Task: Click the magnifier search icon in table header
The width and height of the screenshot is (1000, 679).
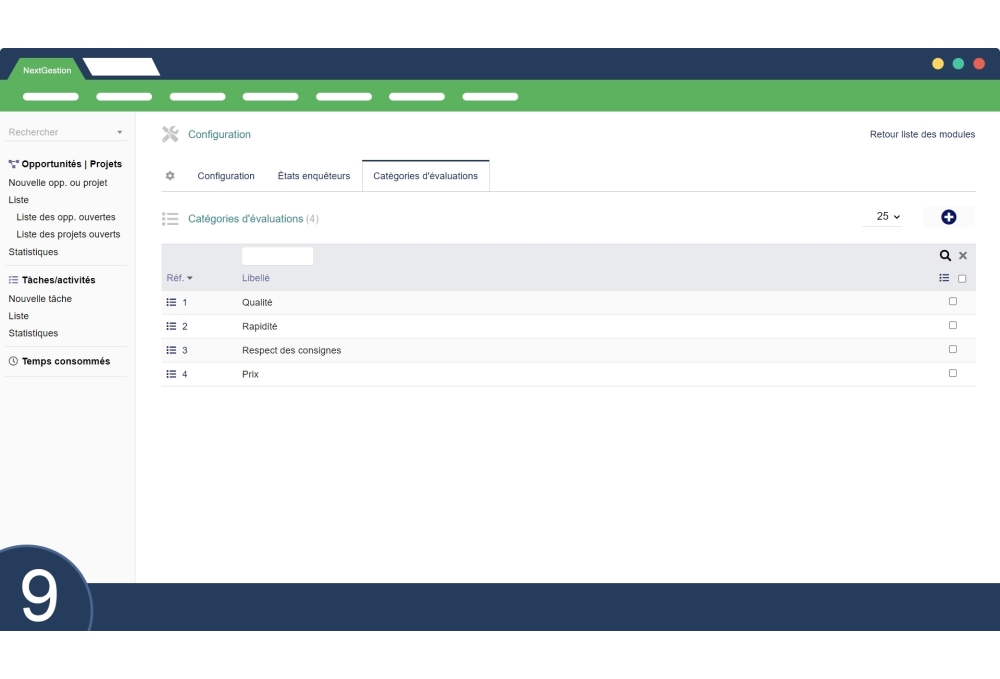Action: (x=945, y=256)
